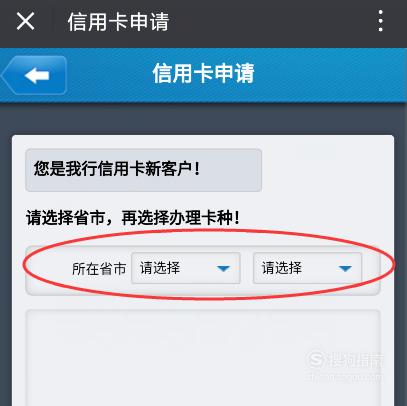
Task: Click the dark gray background below the header
Action: point(203,119)
